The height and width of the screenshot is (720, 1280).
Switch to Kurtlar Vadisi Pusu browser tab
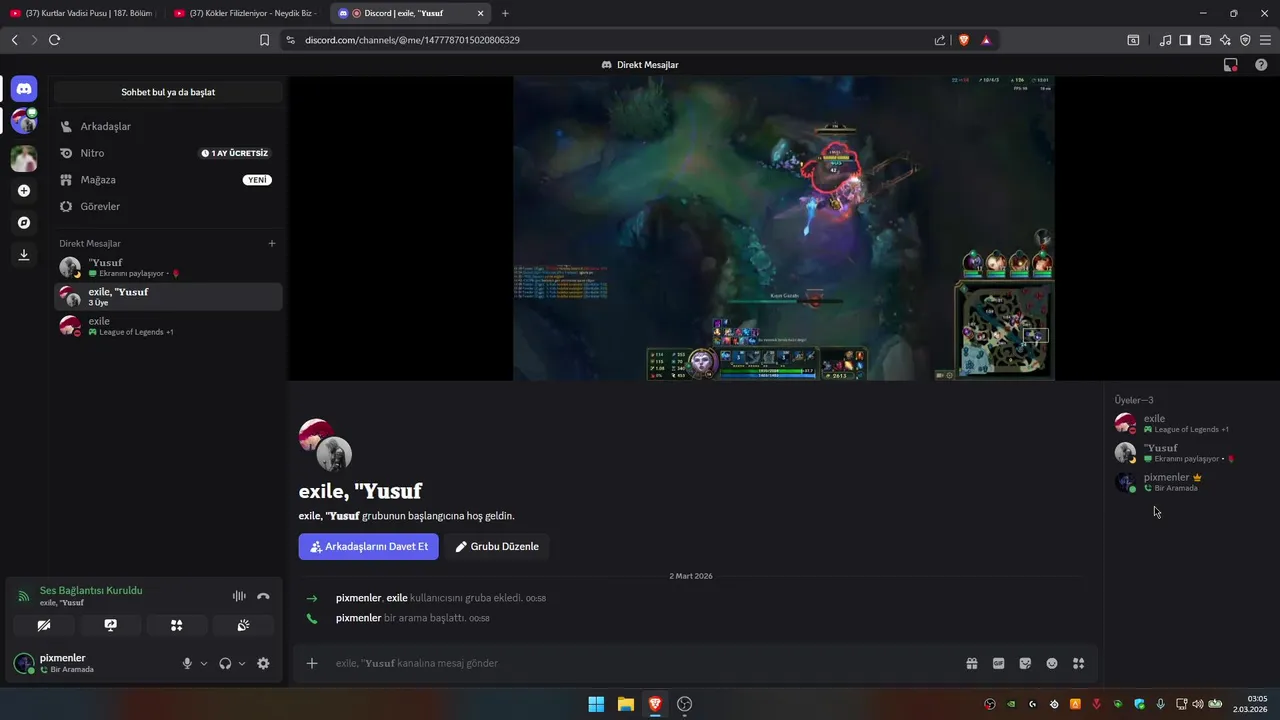(x=82, y=13)
